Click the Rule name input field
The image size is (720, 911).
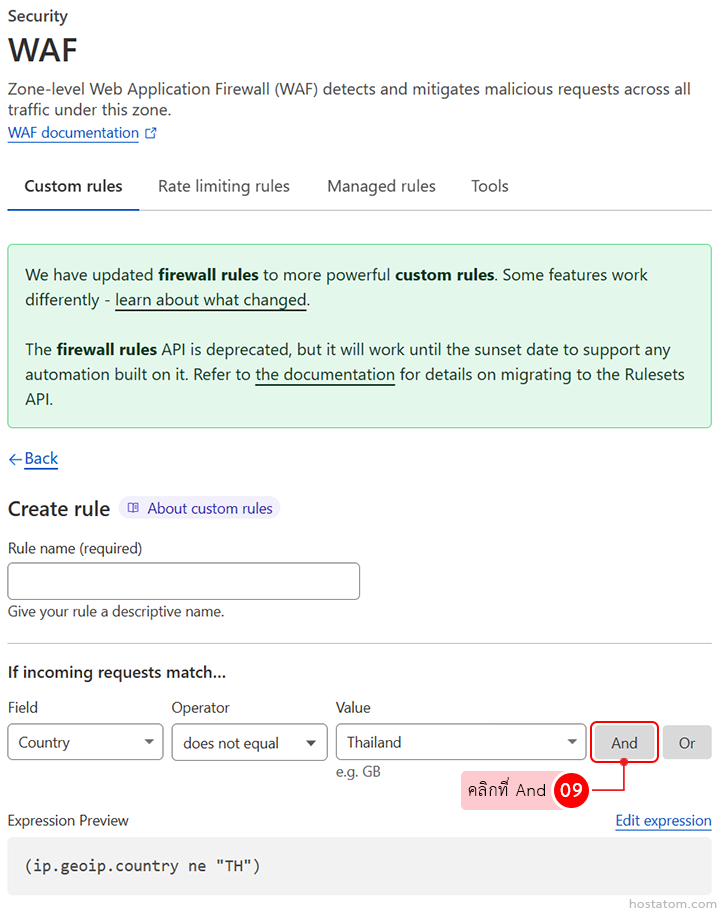click(183, 581)
